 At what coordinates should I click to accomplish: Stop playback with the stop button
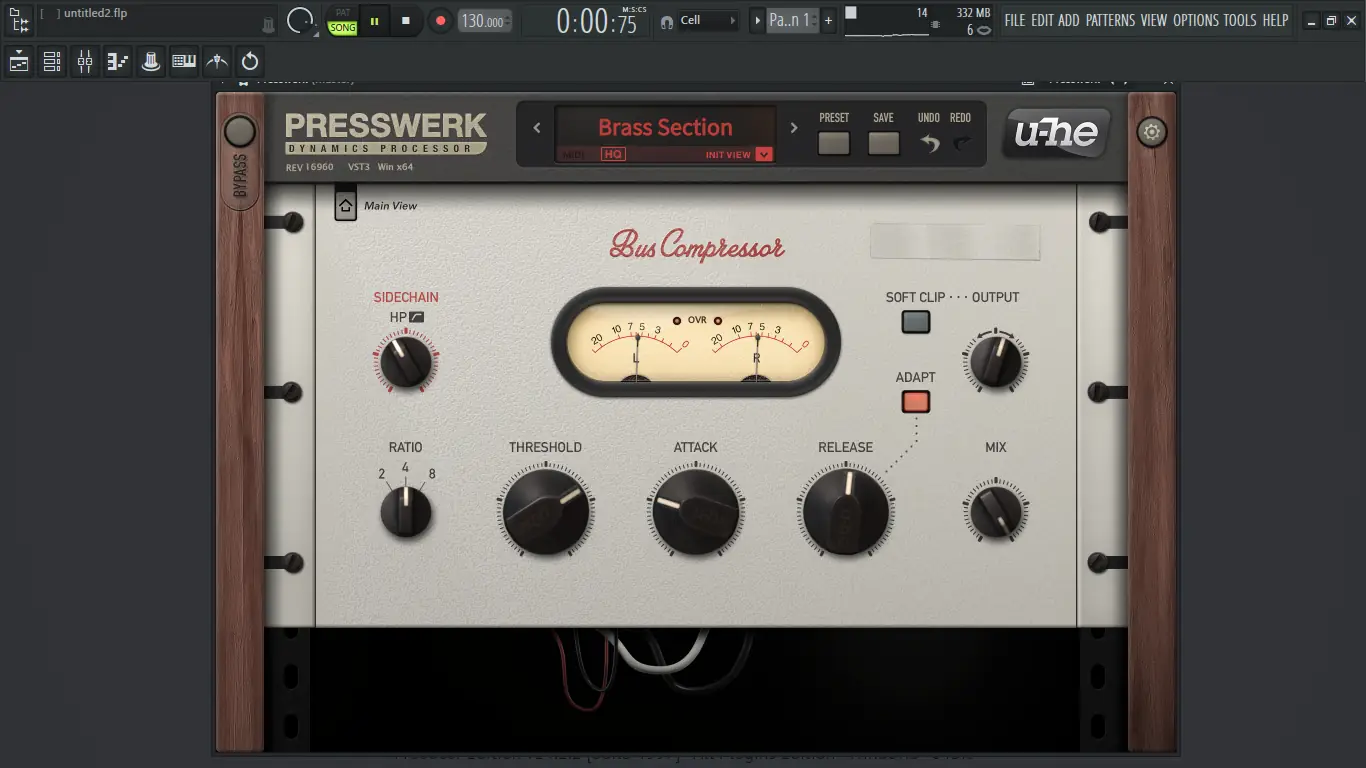(x=406, y=20)
